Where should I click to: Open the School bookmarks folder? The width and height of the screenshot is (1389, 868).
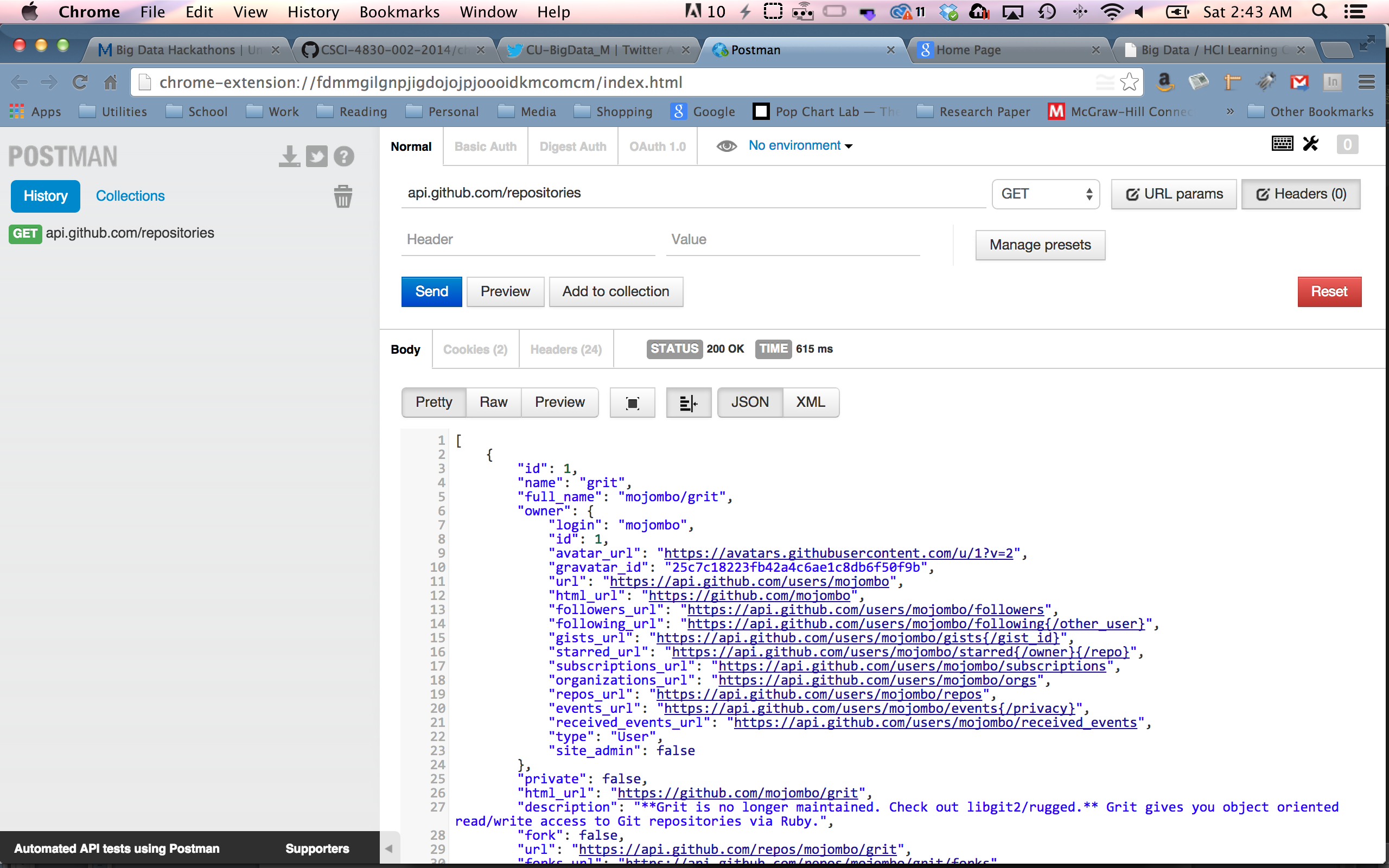tap(197, 111)
